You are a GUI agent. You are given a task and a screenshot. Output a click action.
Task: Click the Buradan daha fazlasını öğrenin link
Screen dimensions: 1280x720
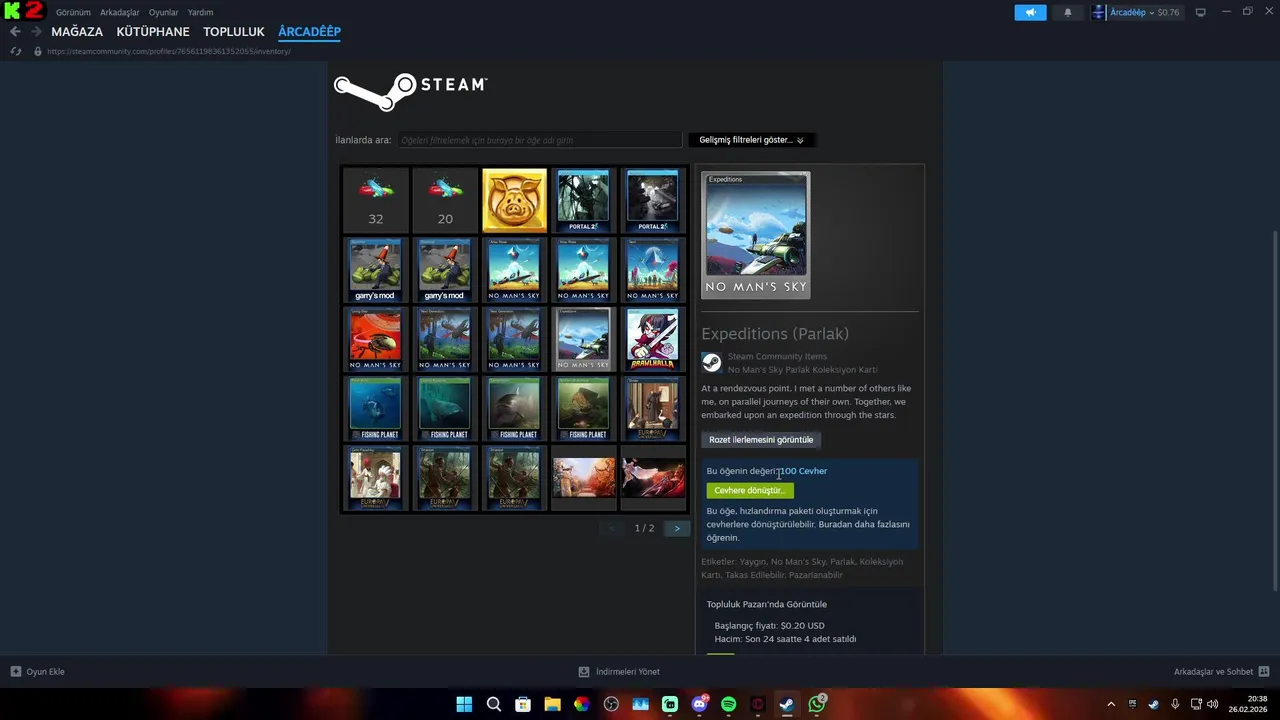[x=808, y=531]
